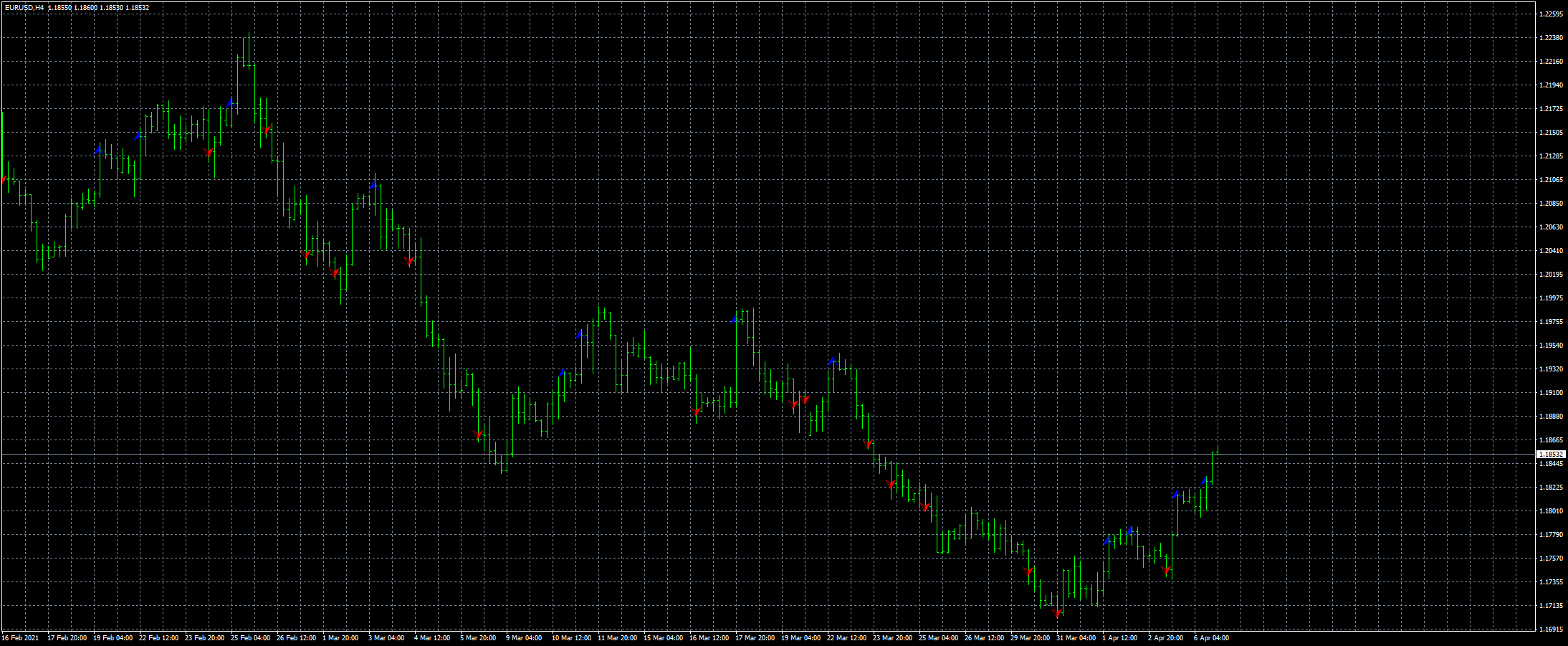
Task: Click price label 1.17790
Action: (1550, 534)
